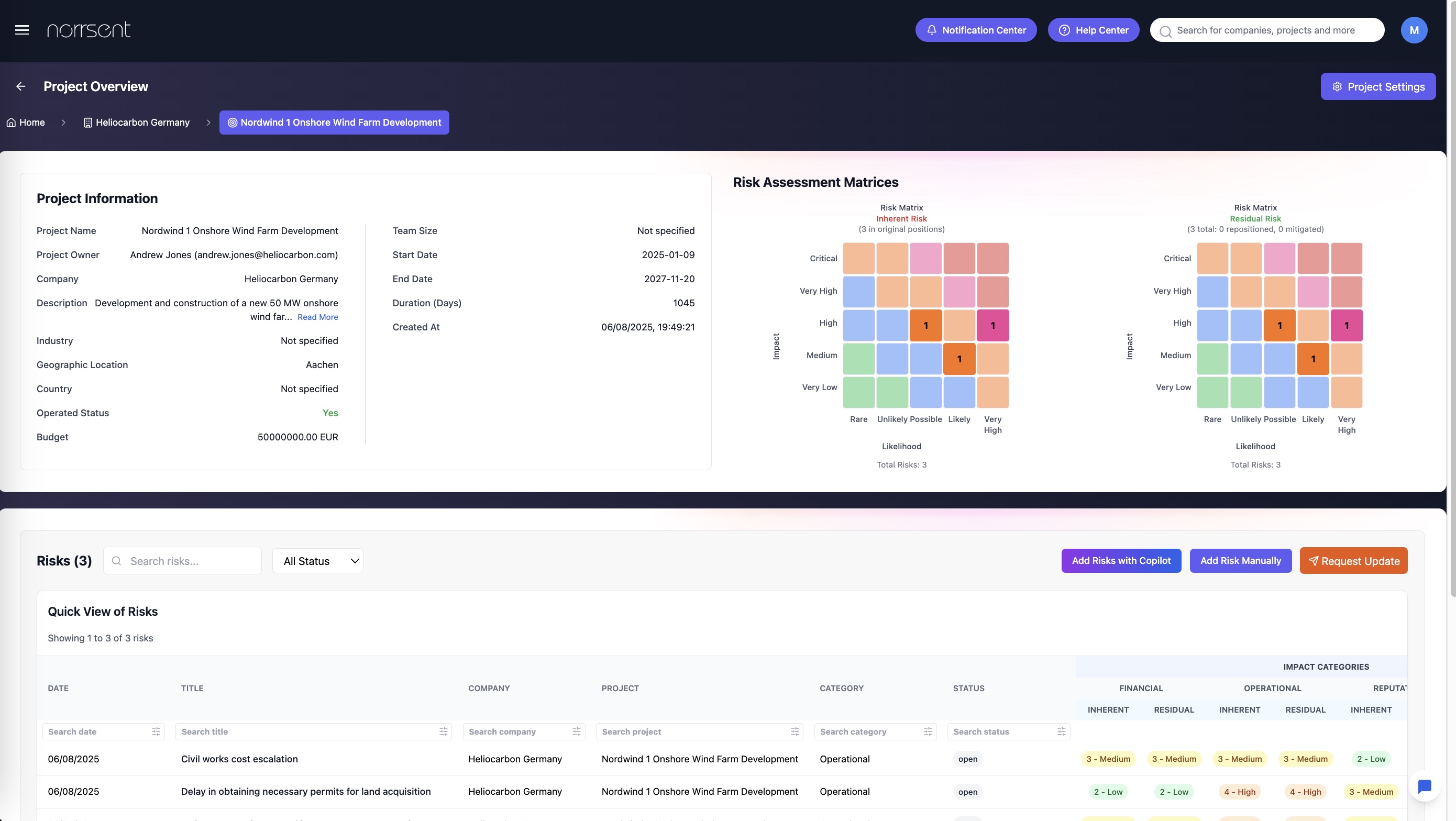Image resolution: width=1456 pixels, height=821 pixels.
Task: Click the norrsent logo
Action: click(x=89, y=30)
